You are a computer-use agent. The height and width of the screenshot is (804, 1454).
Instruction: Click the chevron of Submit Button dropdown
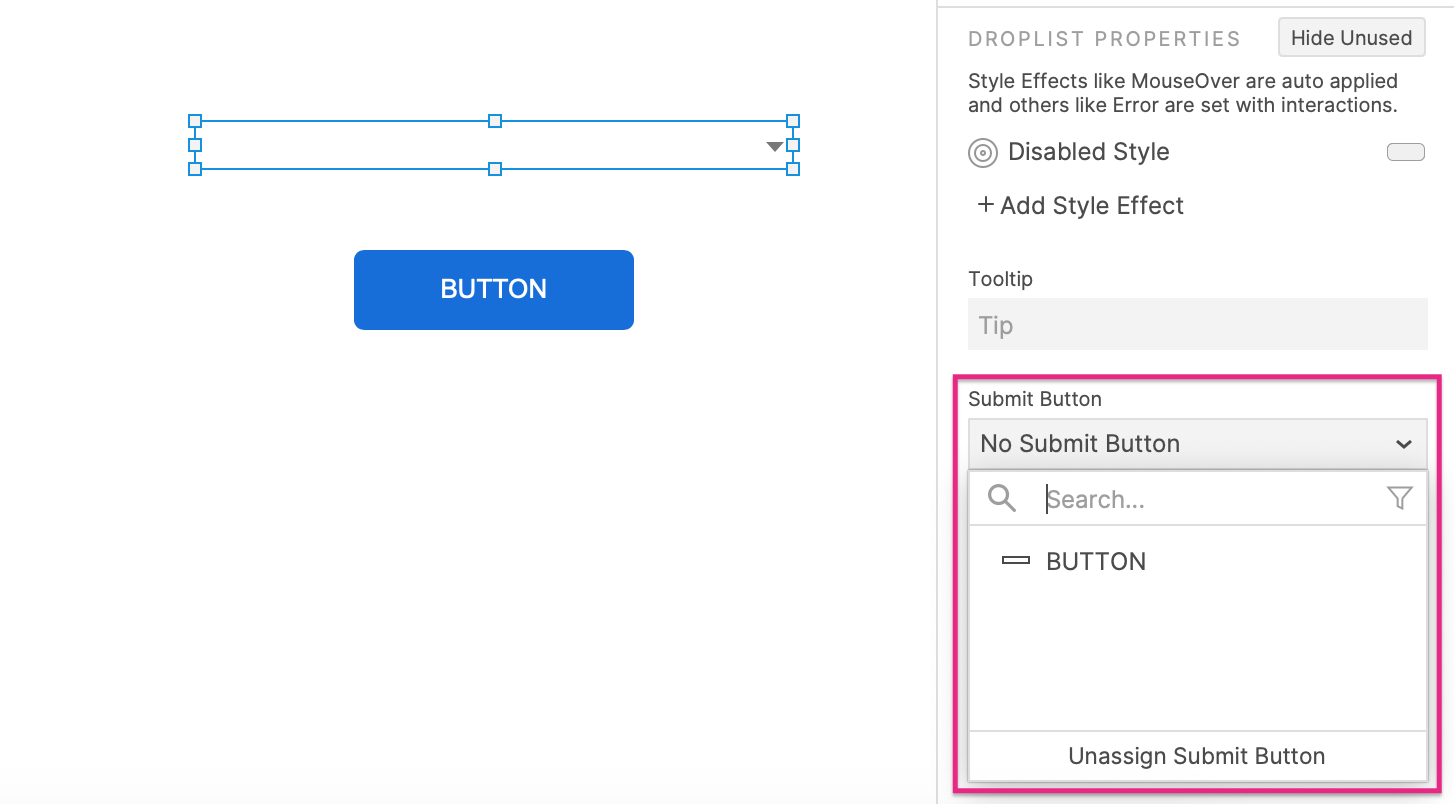pos(1404,444)
